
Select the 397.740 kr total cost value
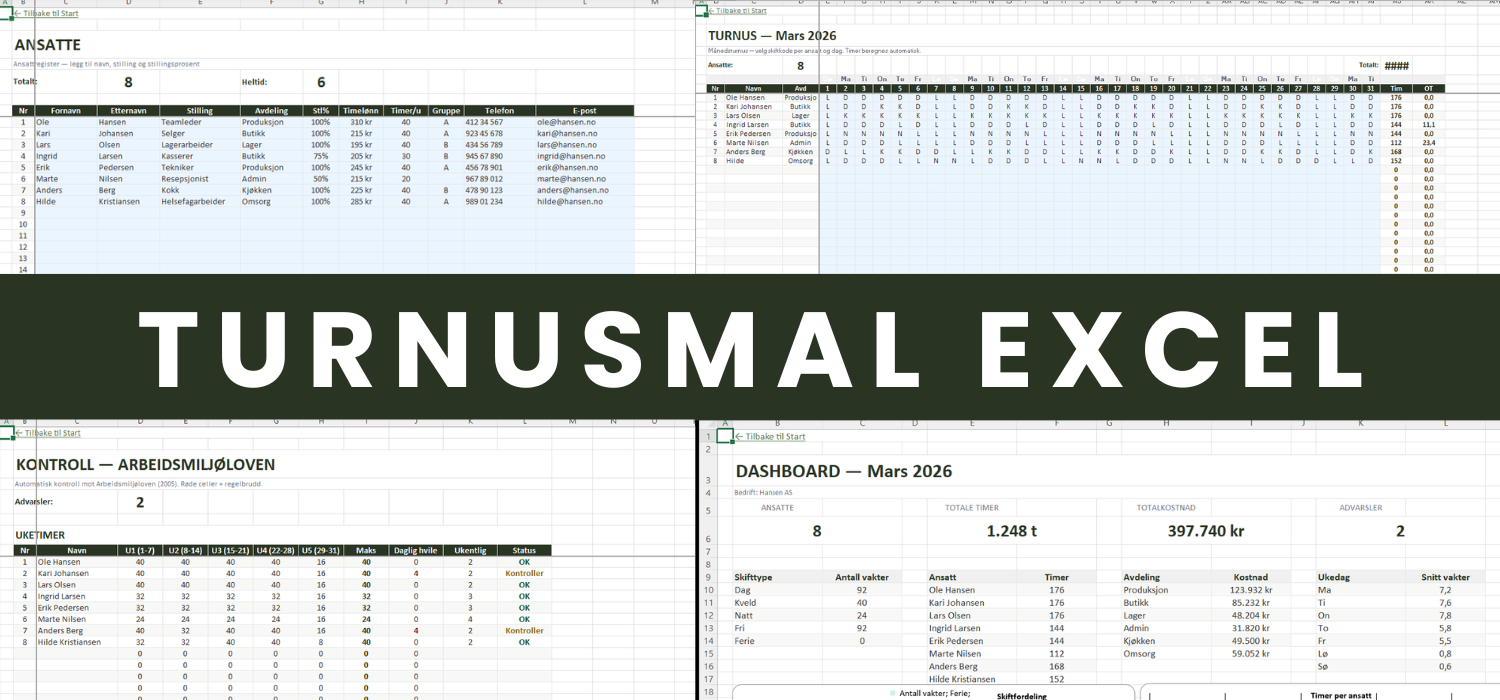(x=1205, y=531)
